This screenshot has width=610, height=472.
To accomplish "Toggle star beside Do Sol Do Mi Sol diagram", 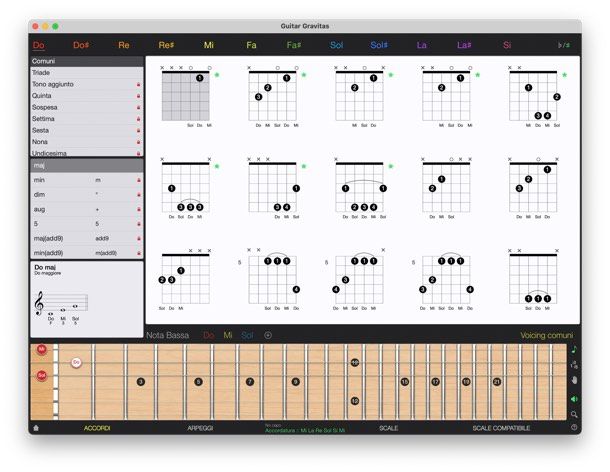I will click(x=391, y=166).
